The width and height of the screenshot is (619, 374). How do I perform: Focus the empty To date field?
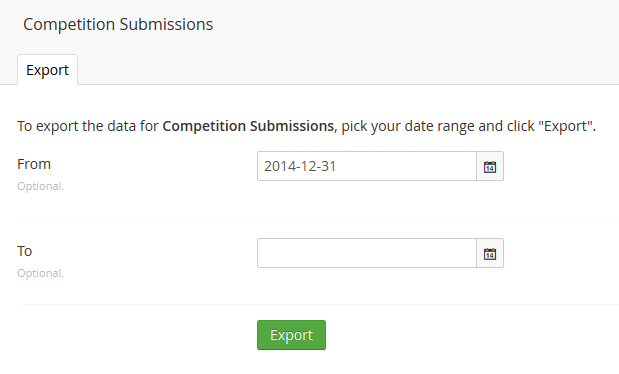[367, 253]
